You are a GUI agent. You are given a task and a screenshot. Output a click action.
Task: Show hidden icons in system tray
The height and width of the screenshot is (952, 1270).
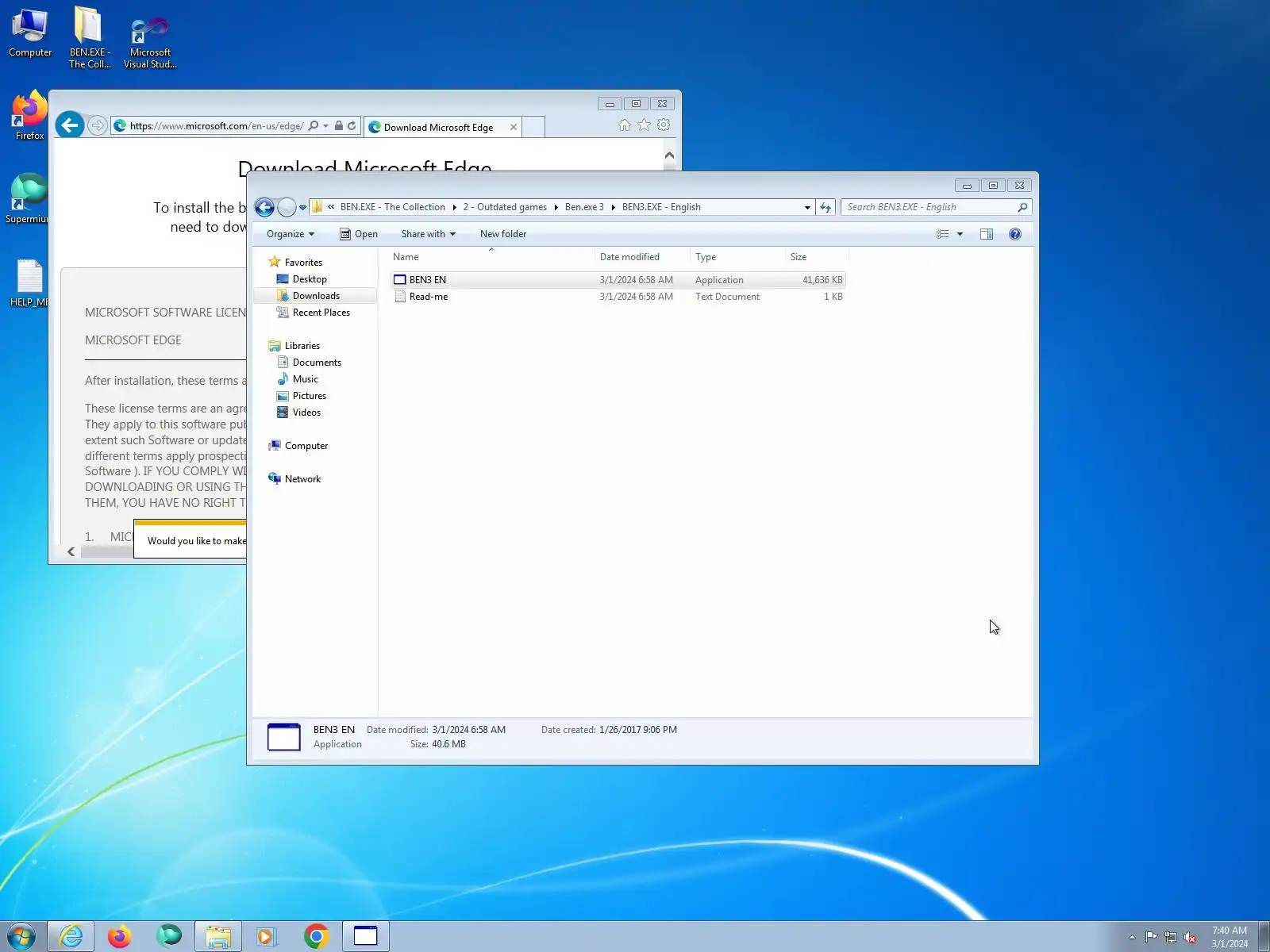click(1132, 937)
